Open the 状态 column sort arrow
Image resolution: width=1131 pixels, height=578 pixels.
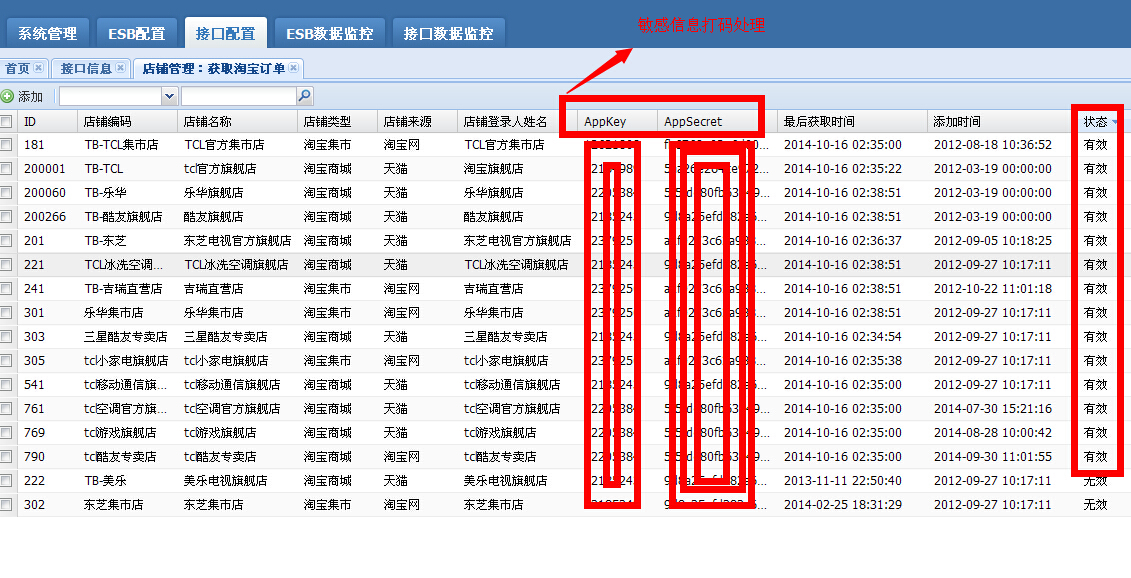[x=1114, y=122]
